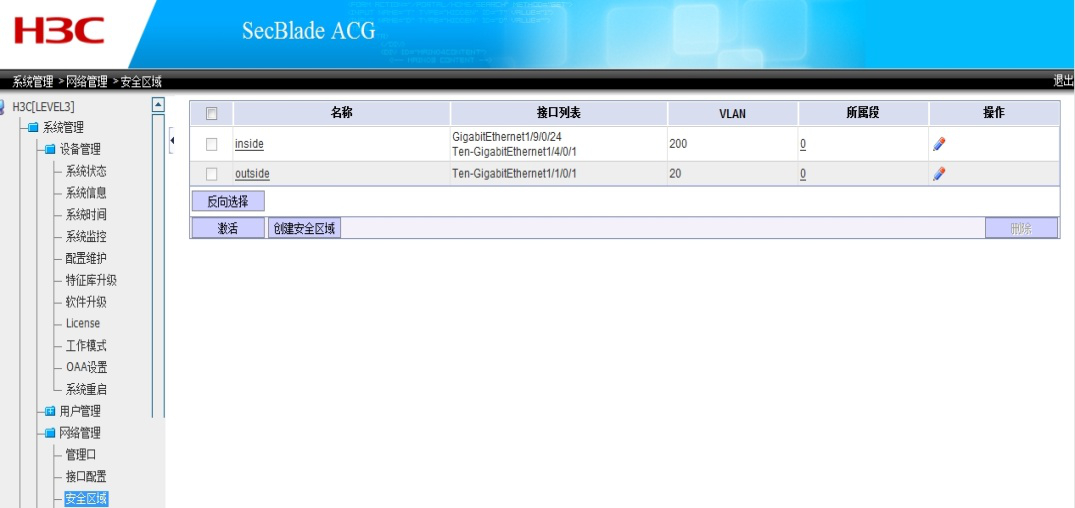Click the 激活 button

(228, 228)
